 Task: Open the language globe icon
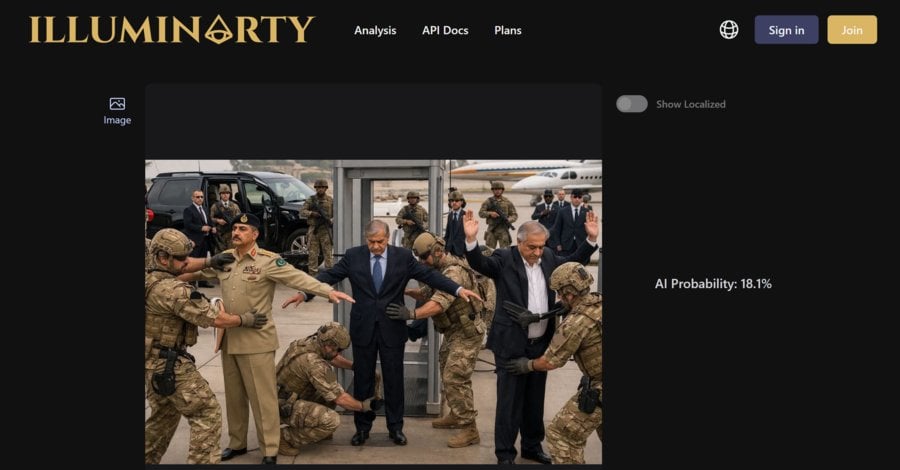tap(729, 30)
